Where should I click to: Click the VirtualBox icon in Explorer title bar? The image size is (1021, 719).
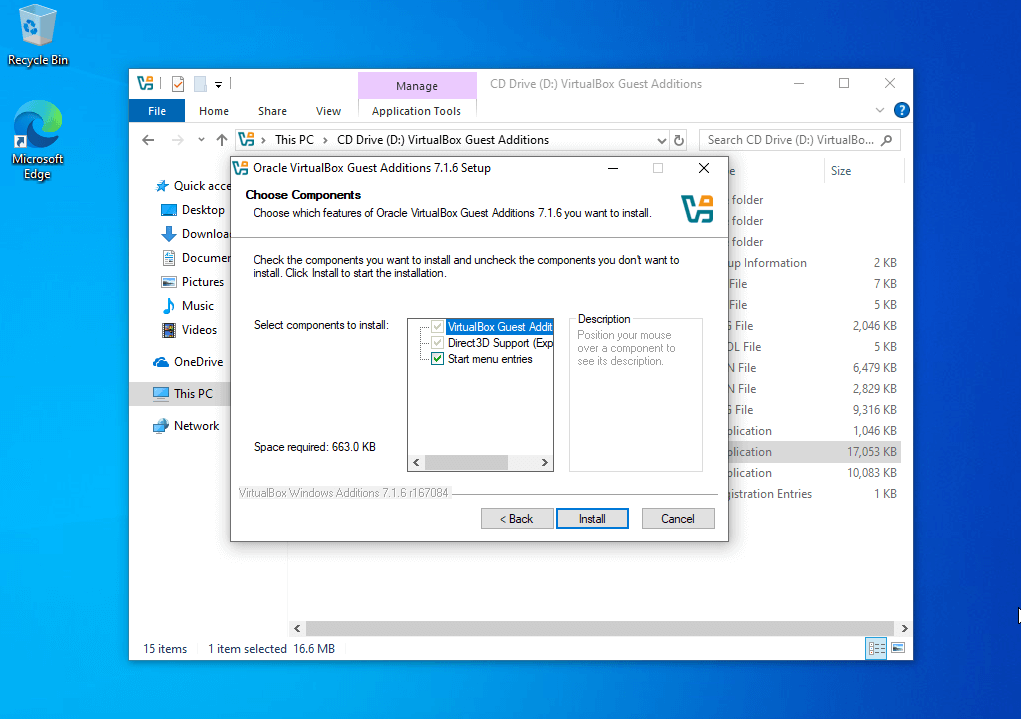pyautogui.click(x=145, y=83)
